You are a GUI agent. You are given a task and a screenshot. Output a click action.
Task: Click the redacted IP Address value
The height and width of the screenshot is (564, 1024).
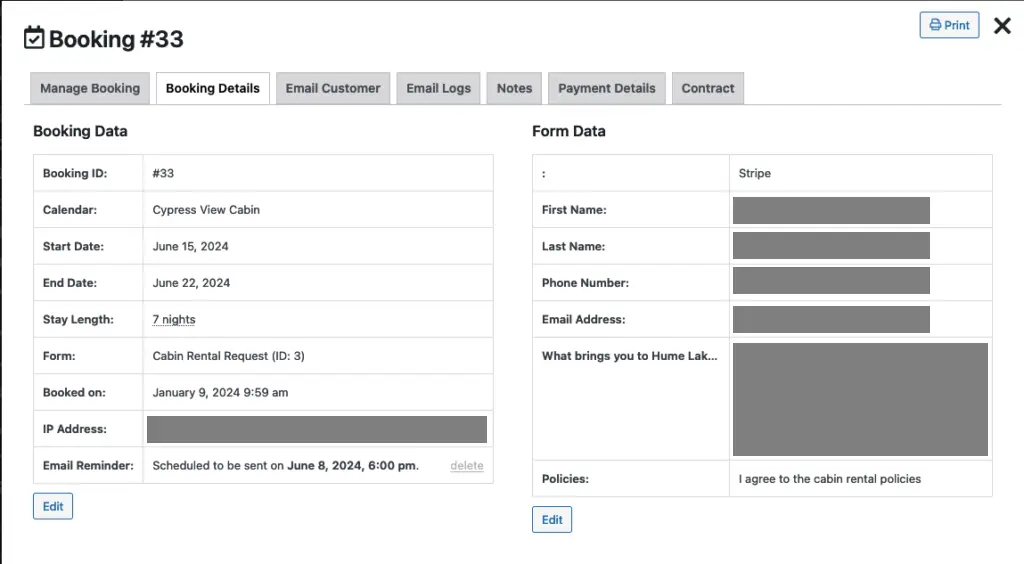pos(316,429)
